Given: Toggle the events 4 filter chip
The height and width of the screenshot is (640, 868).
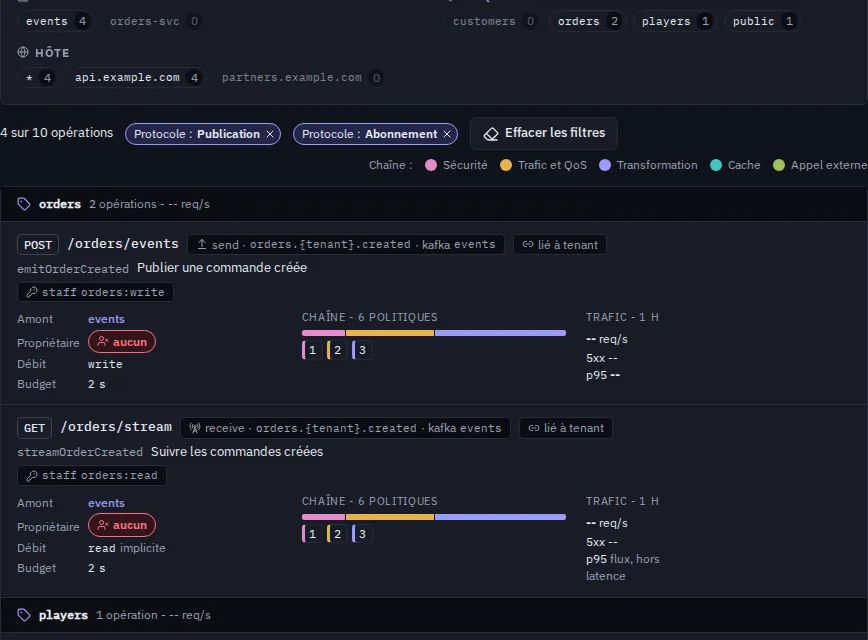Looking at the screenshot, I should tap(55, 21).
